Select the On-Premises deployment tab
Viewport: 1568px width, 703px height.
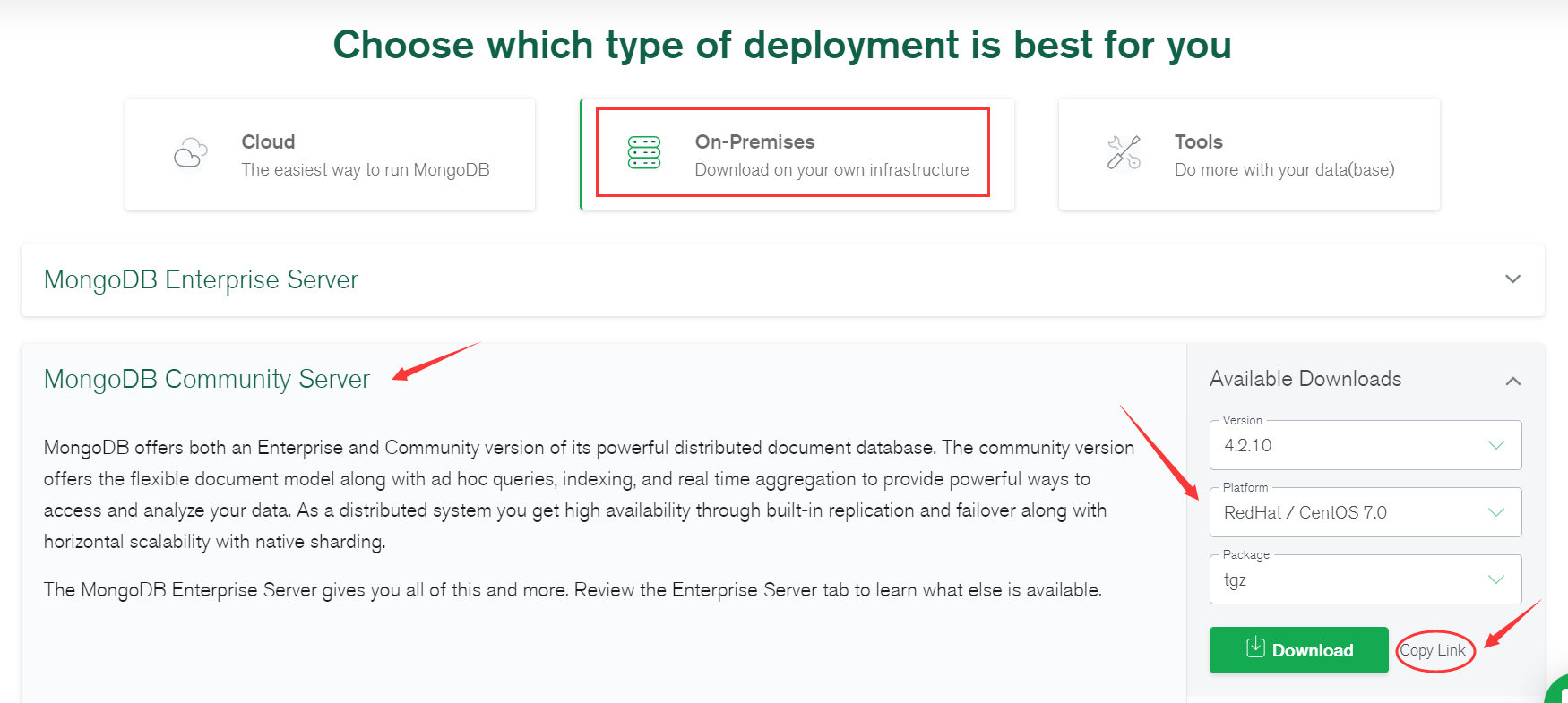click(x=797, y=155)
